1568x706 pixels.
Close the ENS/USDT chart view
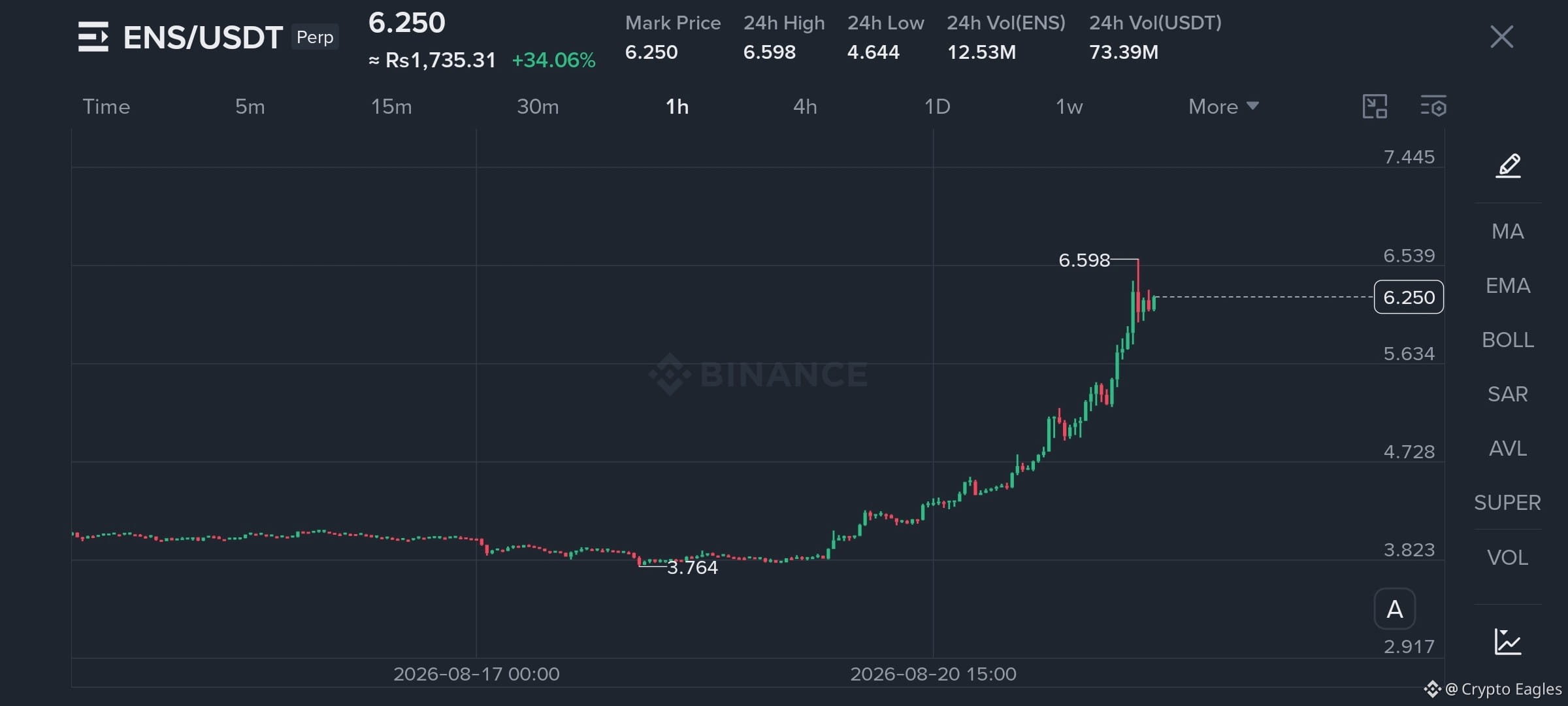(1501, 37)
